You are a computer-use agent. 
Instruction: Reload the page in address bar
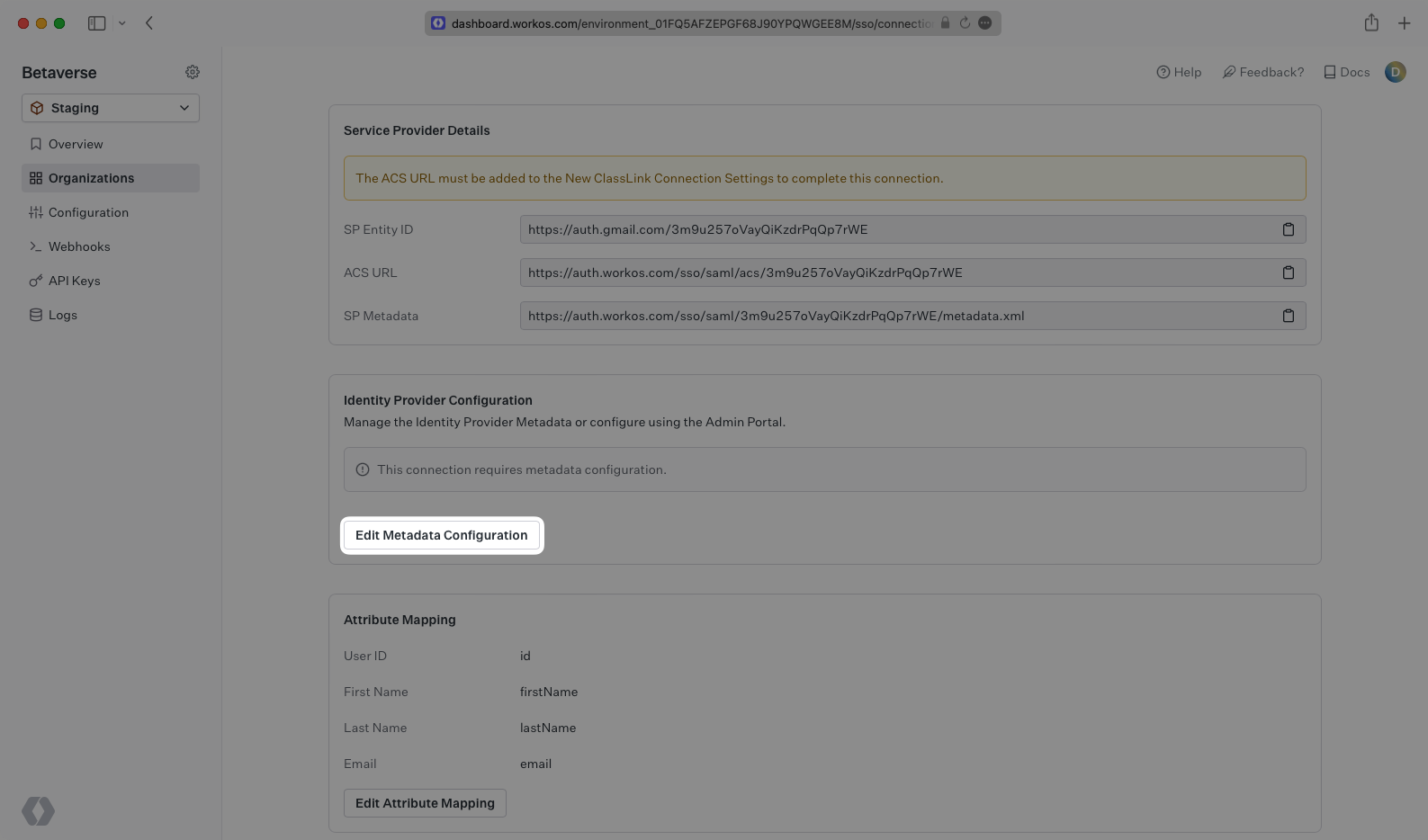[965, 23]
